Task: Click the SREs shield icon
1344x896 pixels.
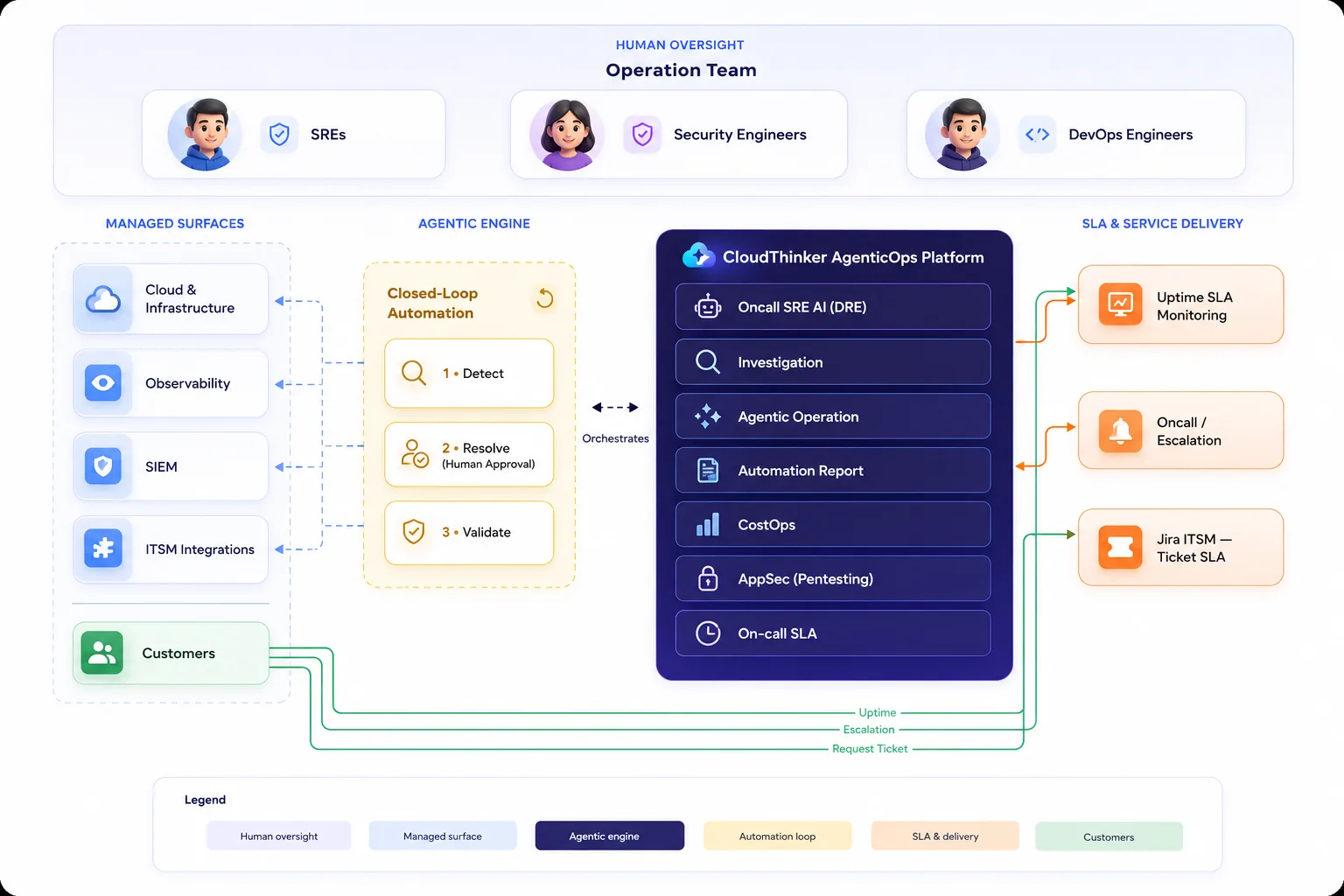Action: pyautogui.click(x=279, y=135)
